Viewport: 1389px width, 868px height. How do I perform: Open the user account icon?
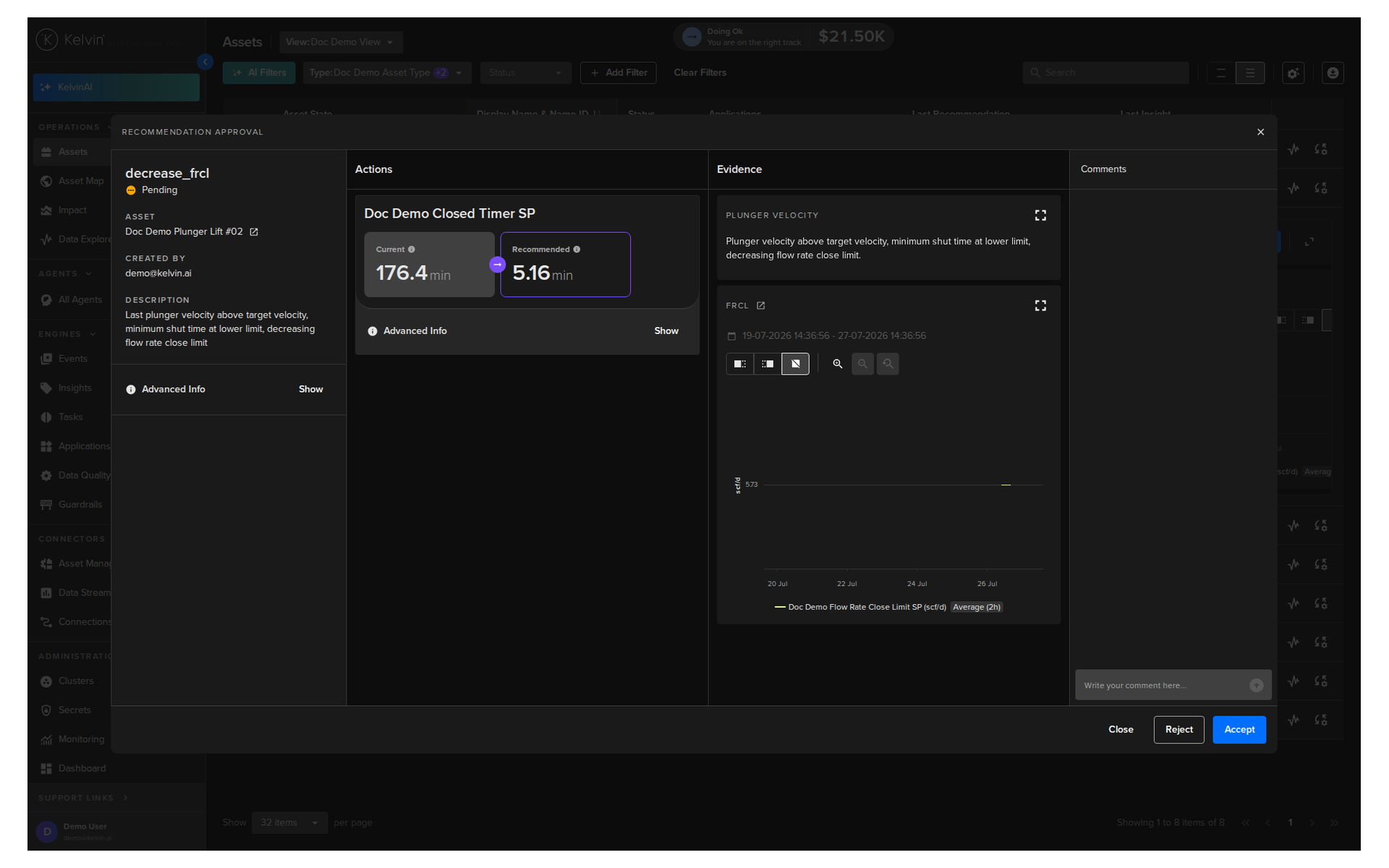pos(1333,73)
